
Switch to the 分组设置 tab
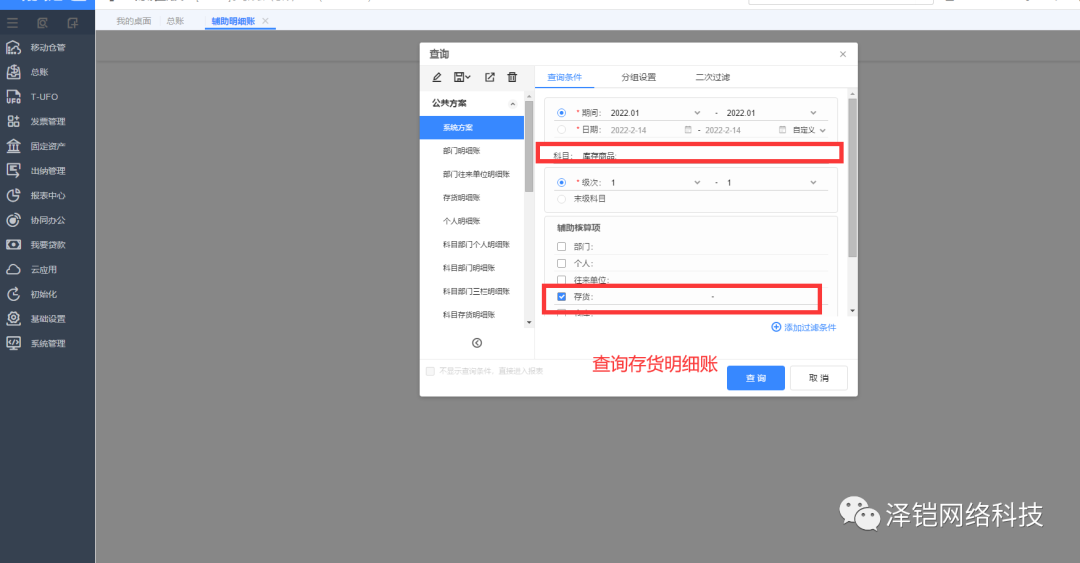(638, 77)
